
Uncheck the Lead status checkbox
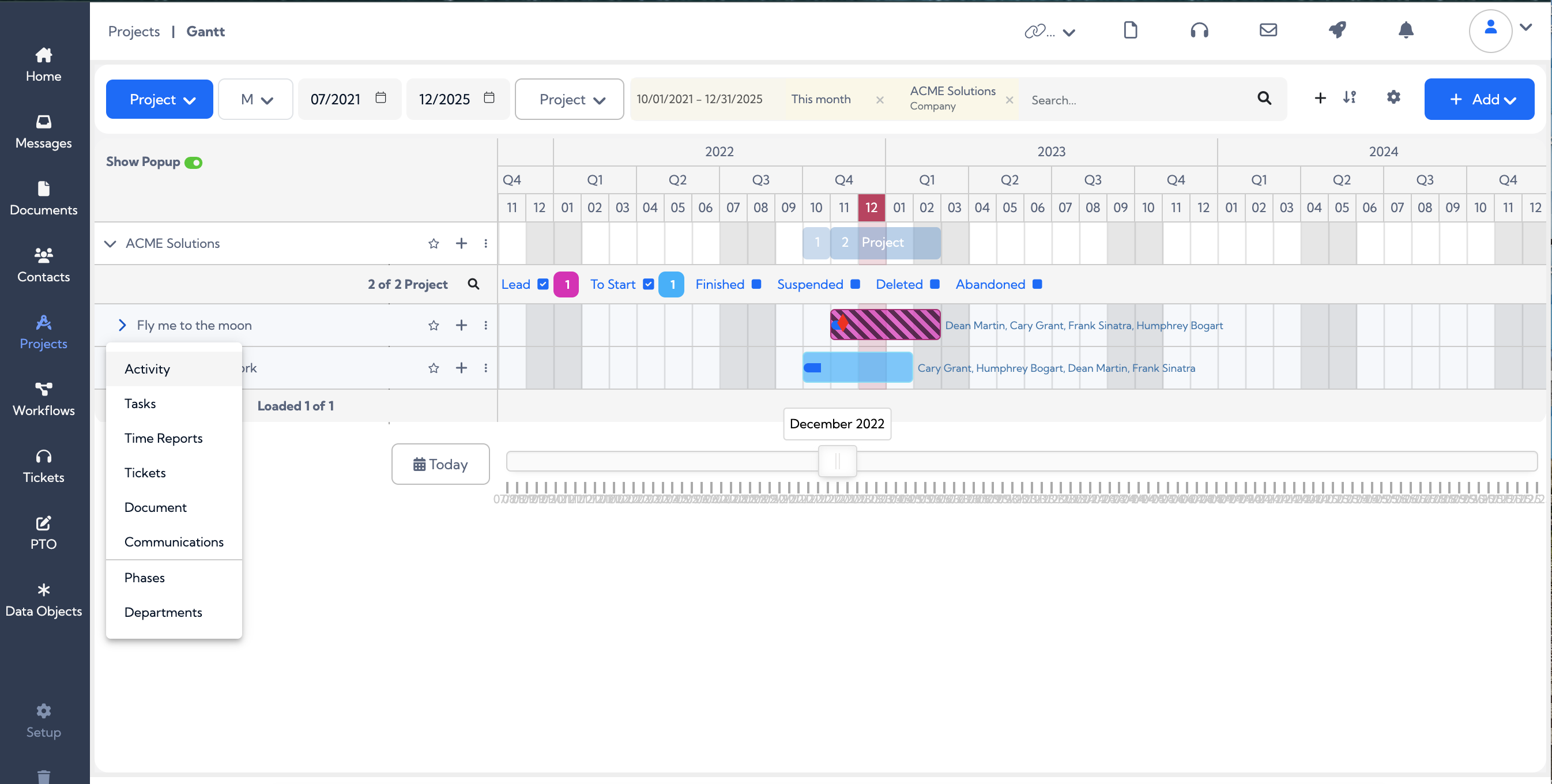(x=543, y=284)
